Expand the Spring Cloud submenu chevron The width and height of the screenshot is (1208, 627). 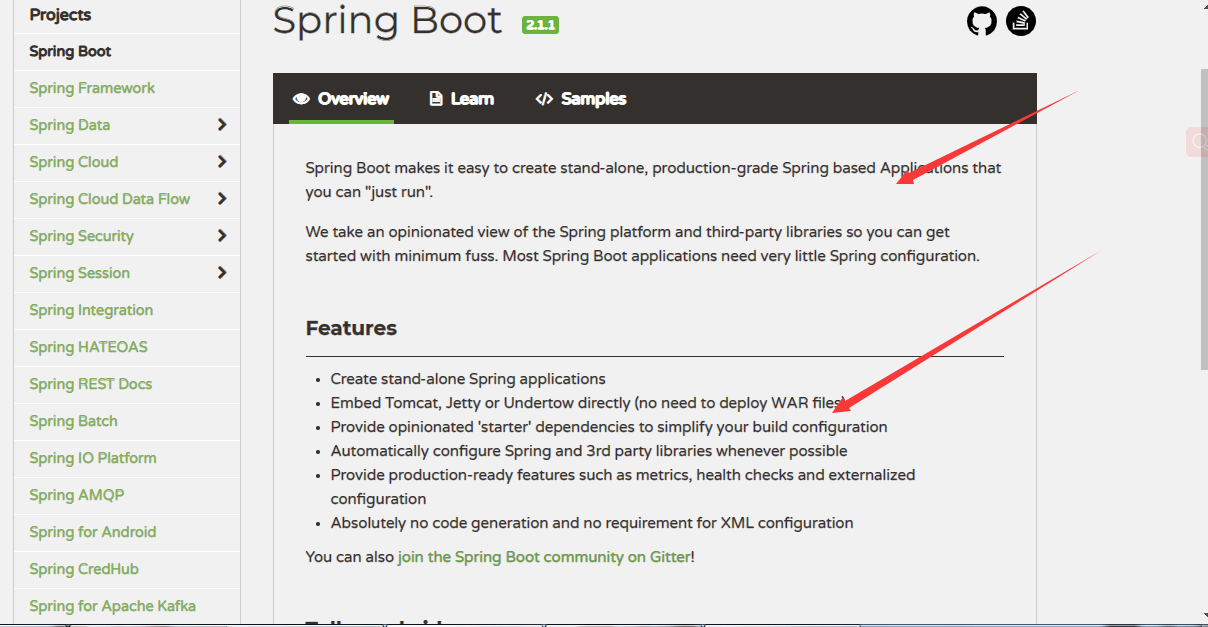click(222, 162)
